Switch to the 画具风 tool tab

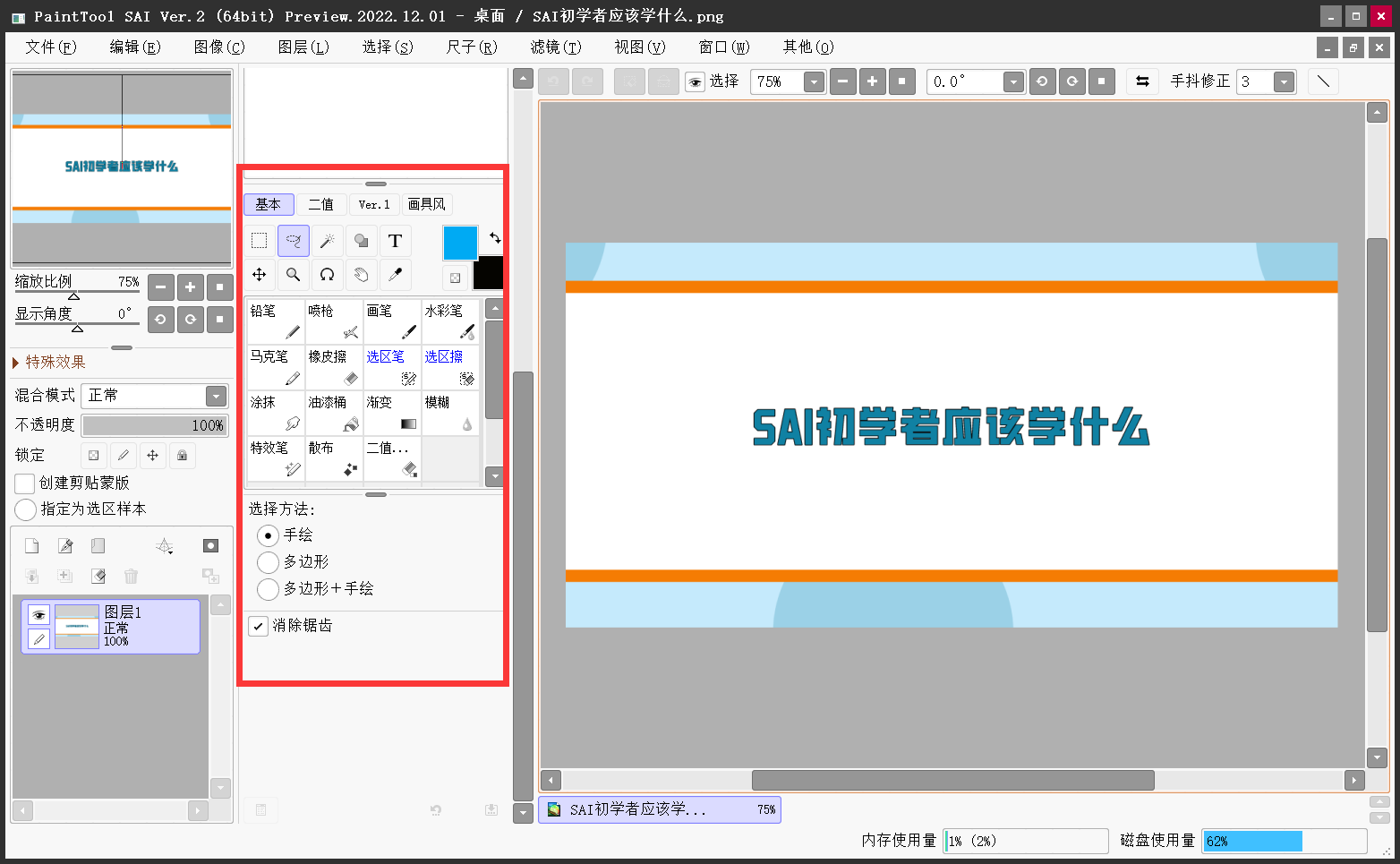(427, 205)
